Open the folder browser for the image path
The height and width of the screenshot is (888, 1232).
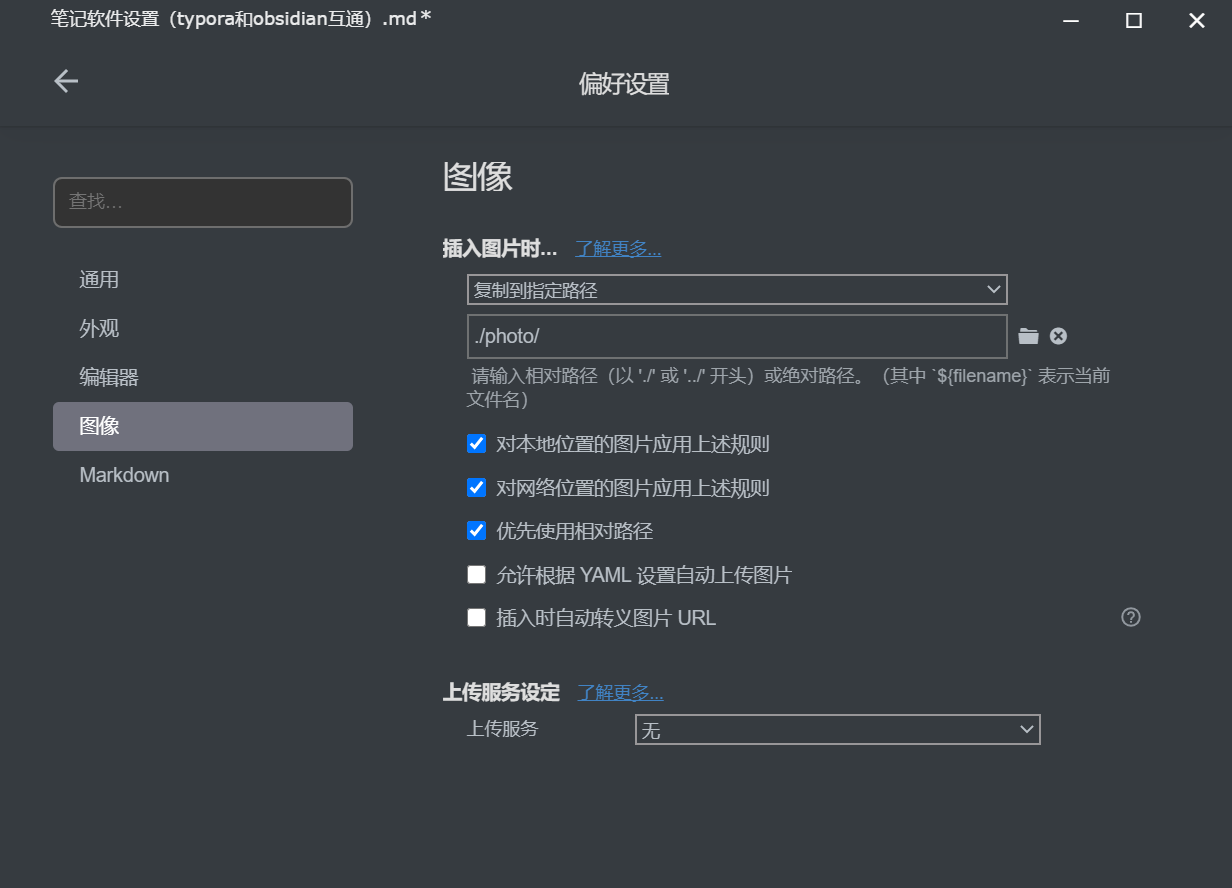1028,336
